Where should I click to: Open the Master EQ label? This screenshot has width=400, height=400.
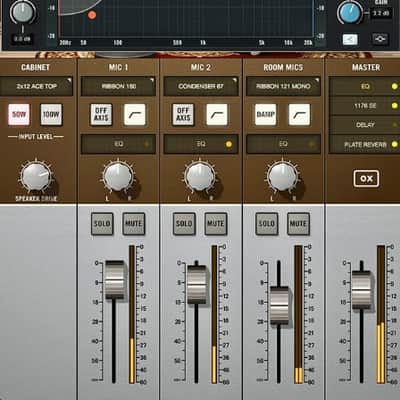tap(365, 86)
